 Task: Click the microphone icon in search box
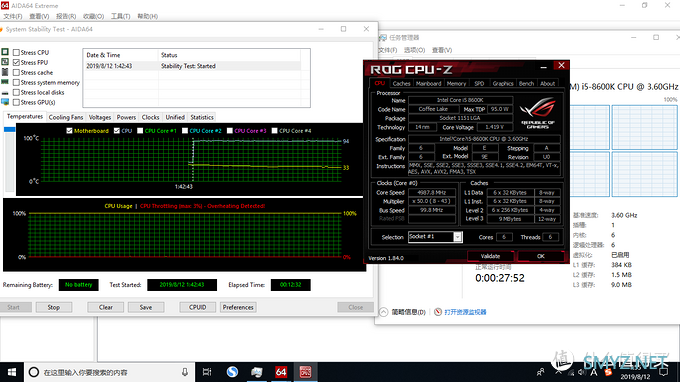point(185,372)
